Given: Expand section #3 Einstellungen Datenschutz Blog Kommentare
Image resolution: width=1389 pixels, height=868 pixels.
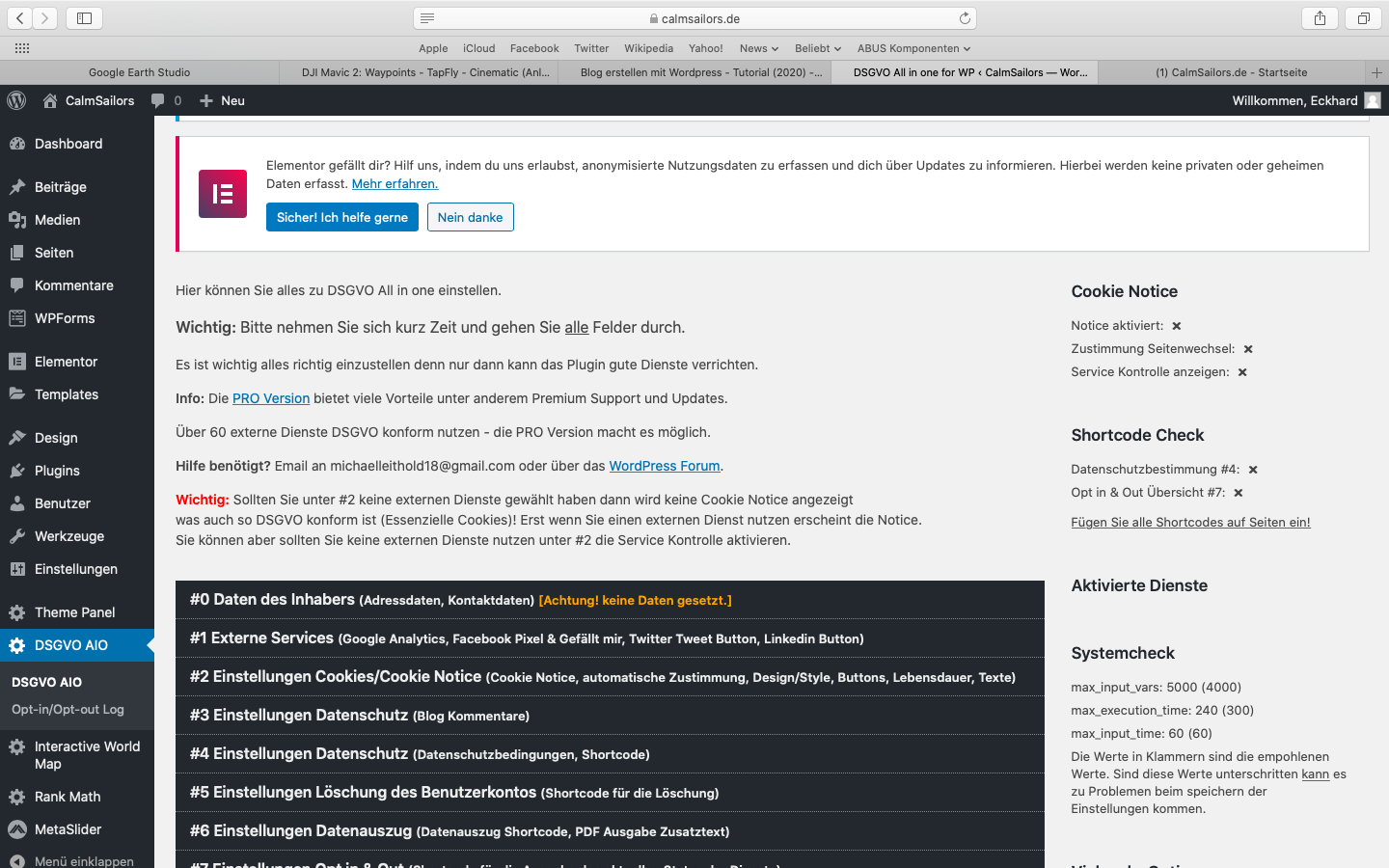Looking at the screenshot, I should 610,716.
